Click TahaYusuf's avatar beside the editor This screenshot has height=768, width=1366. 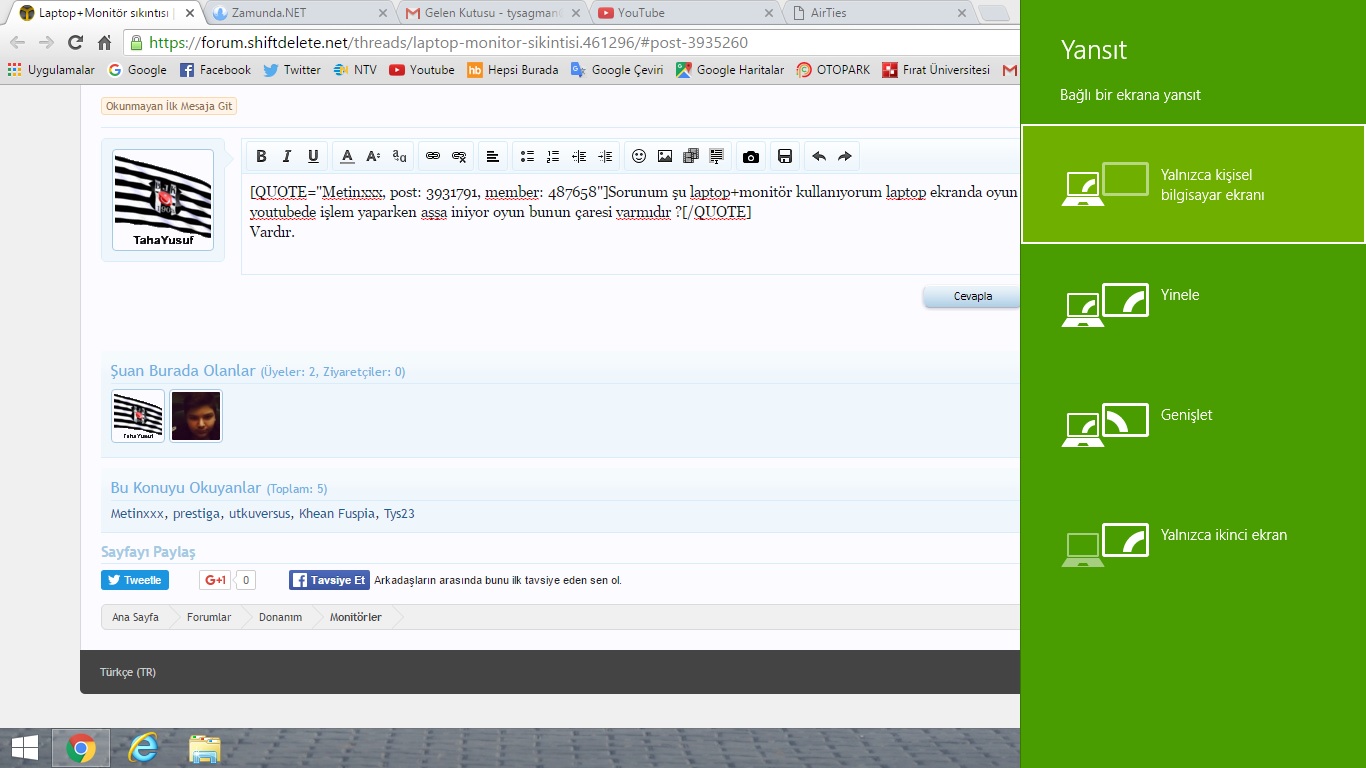pyautogui.click(x=163, y=199)
